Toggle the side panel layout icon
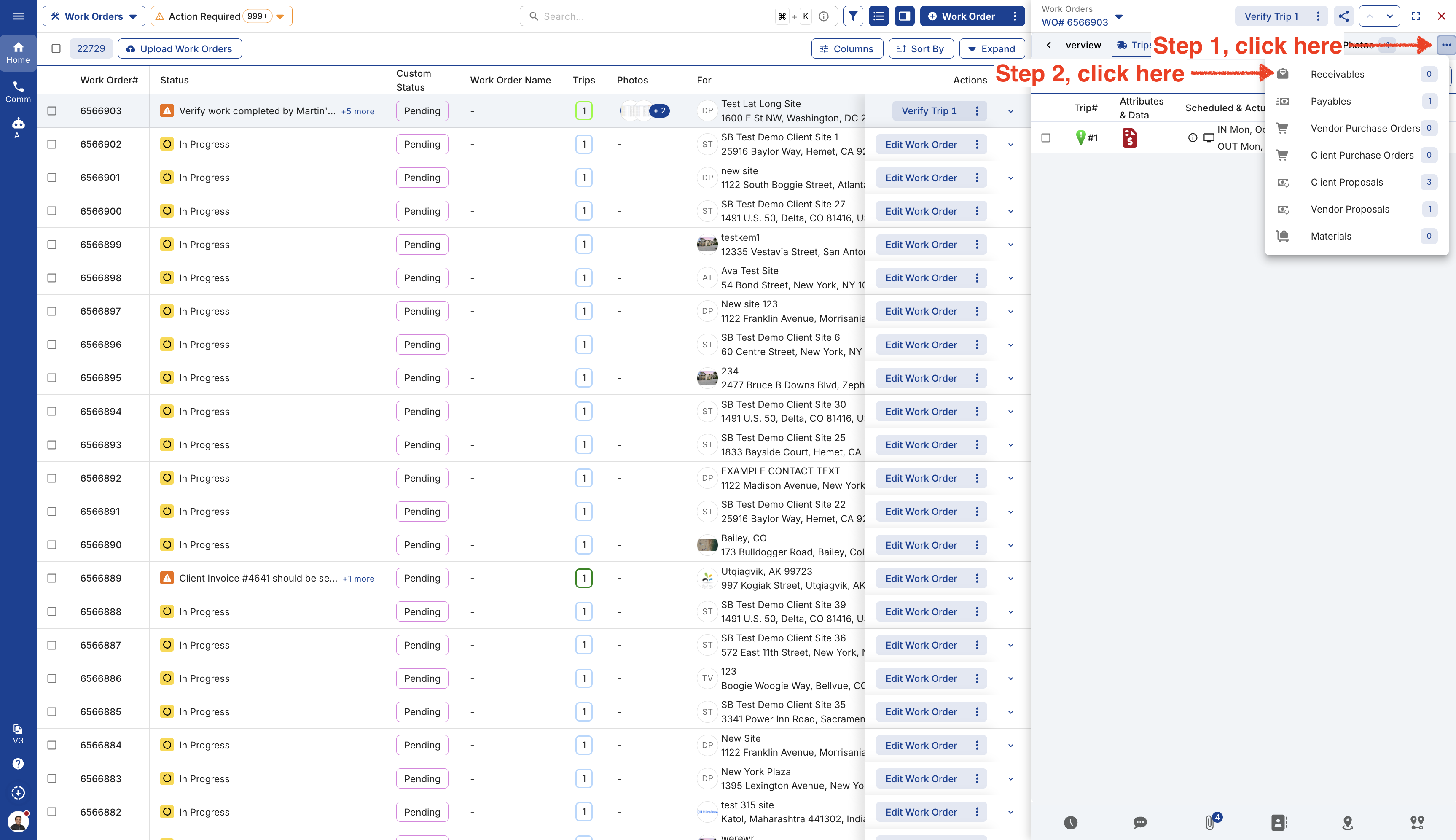 (905, 16)
